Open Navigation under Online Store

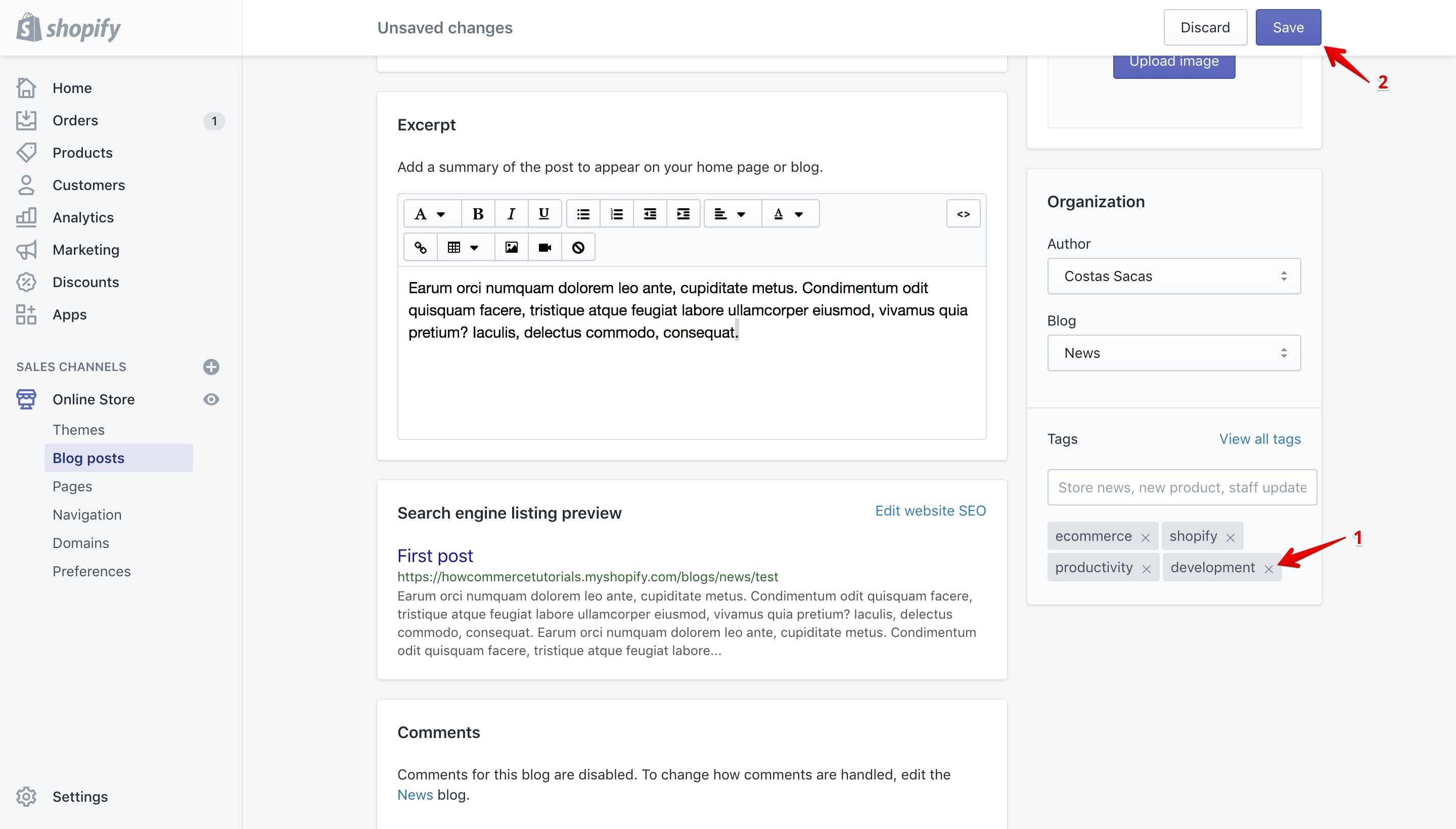87,515
